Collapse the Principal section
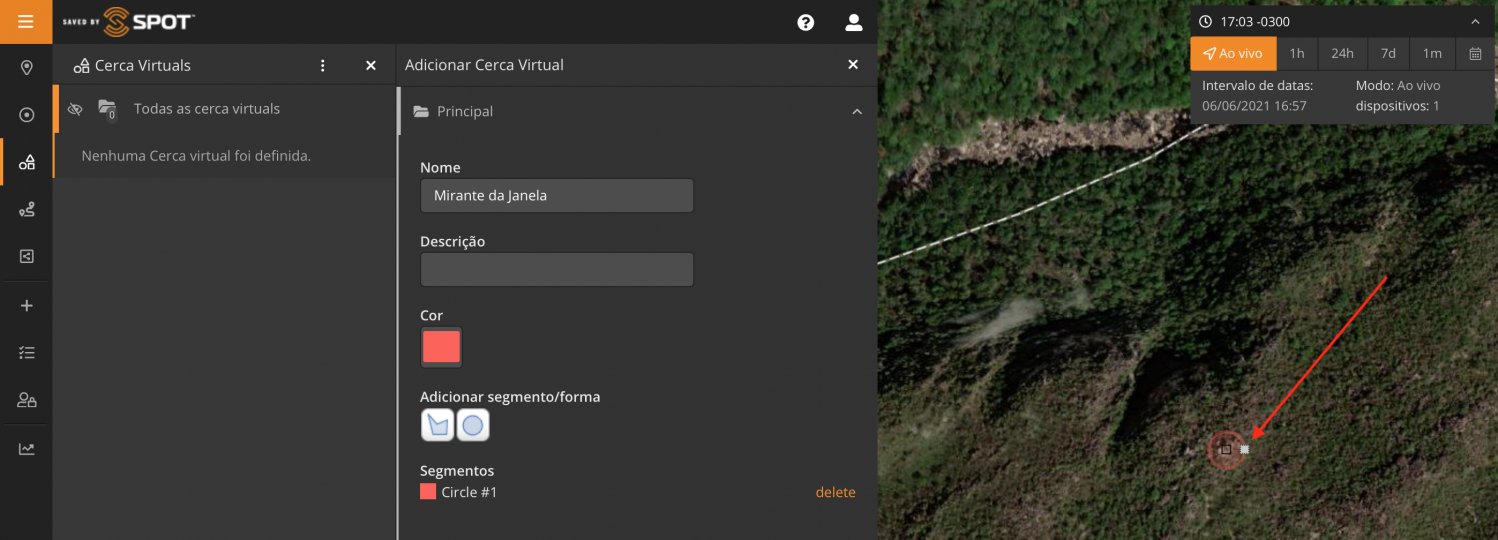 click(x=856, y=112)
